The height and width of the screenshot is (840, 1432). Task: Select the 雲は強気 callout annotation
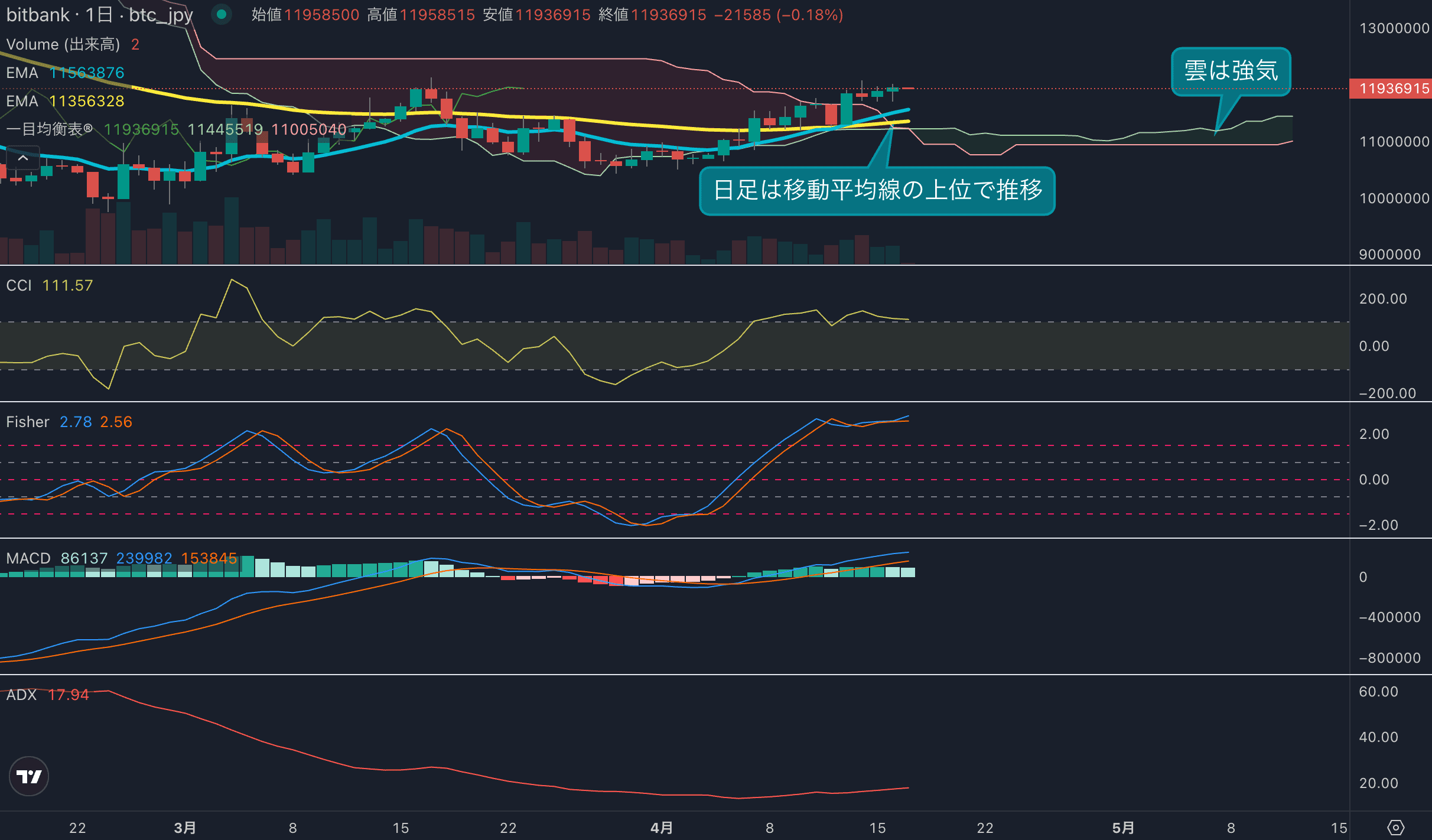[1231, 71]
